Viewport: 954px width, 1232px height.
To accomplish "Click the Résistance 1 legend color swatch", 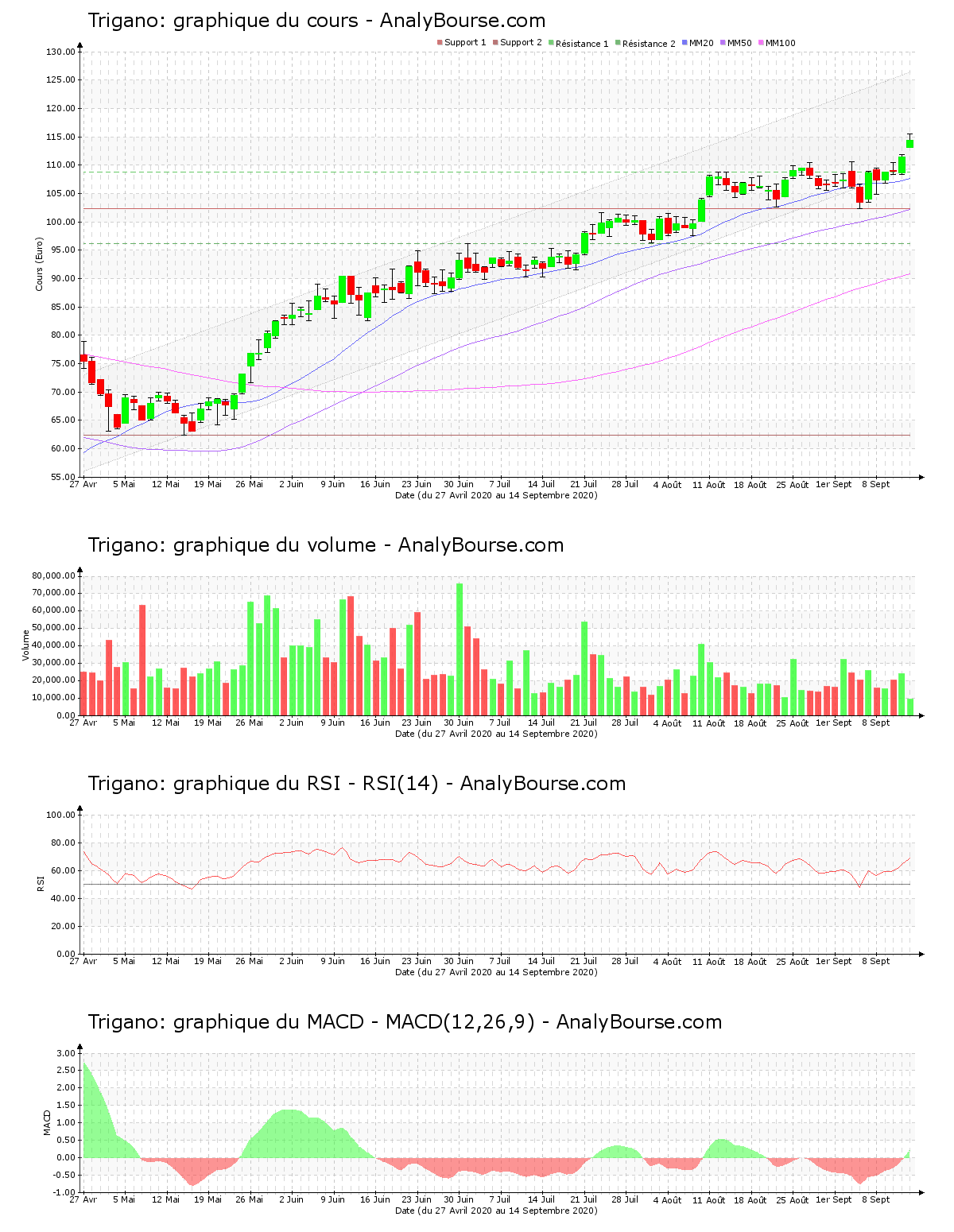I will pyautogui.click(x=551, y=43).
